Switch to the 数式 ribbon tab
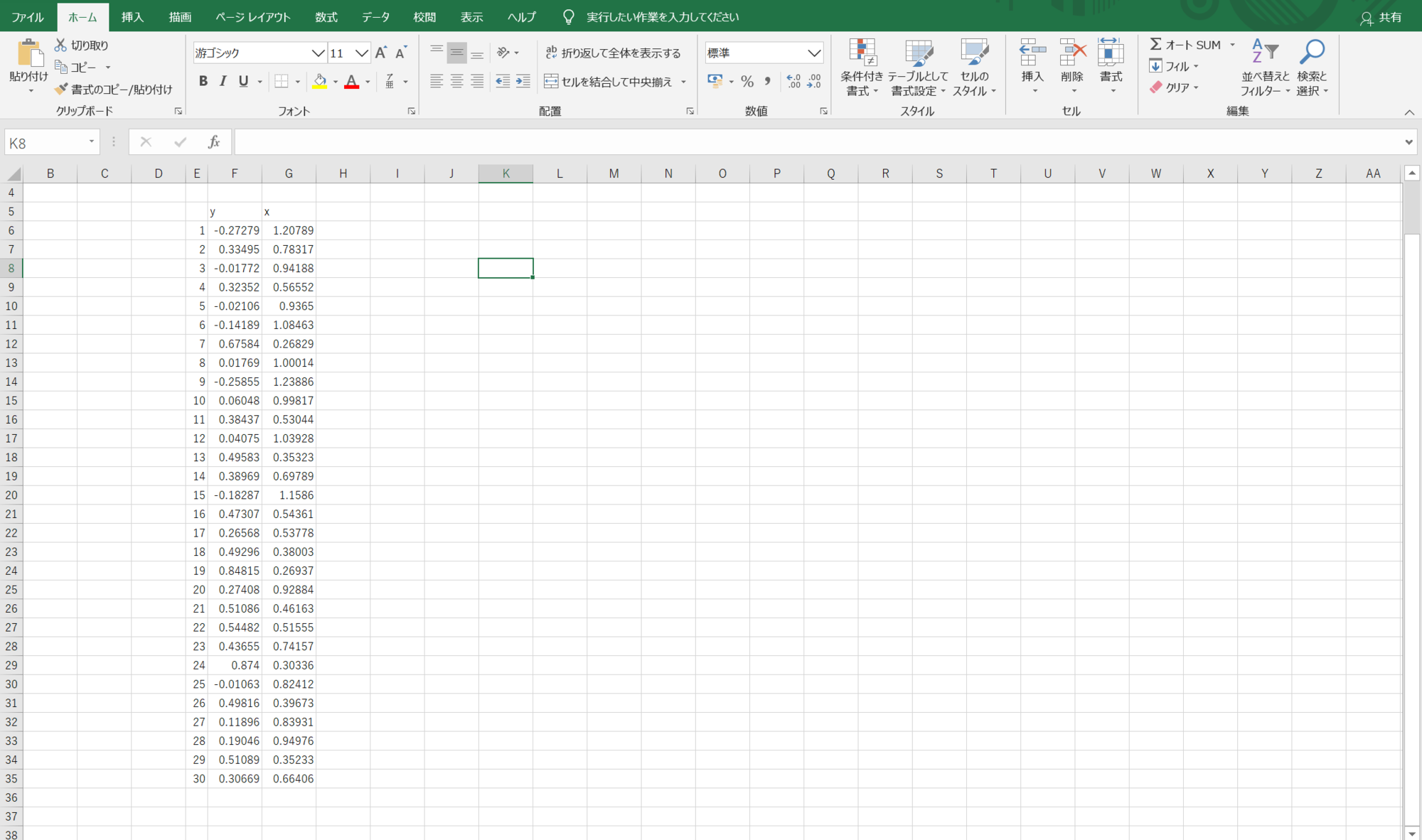 [x=326, y=16]
